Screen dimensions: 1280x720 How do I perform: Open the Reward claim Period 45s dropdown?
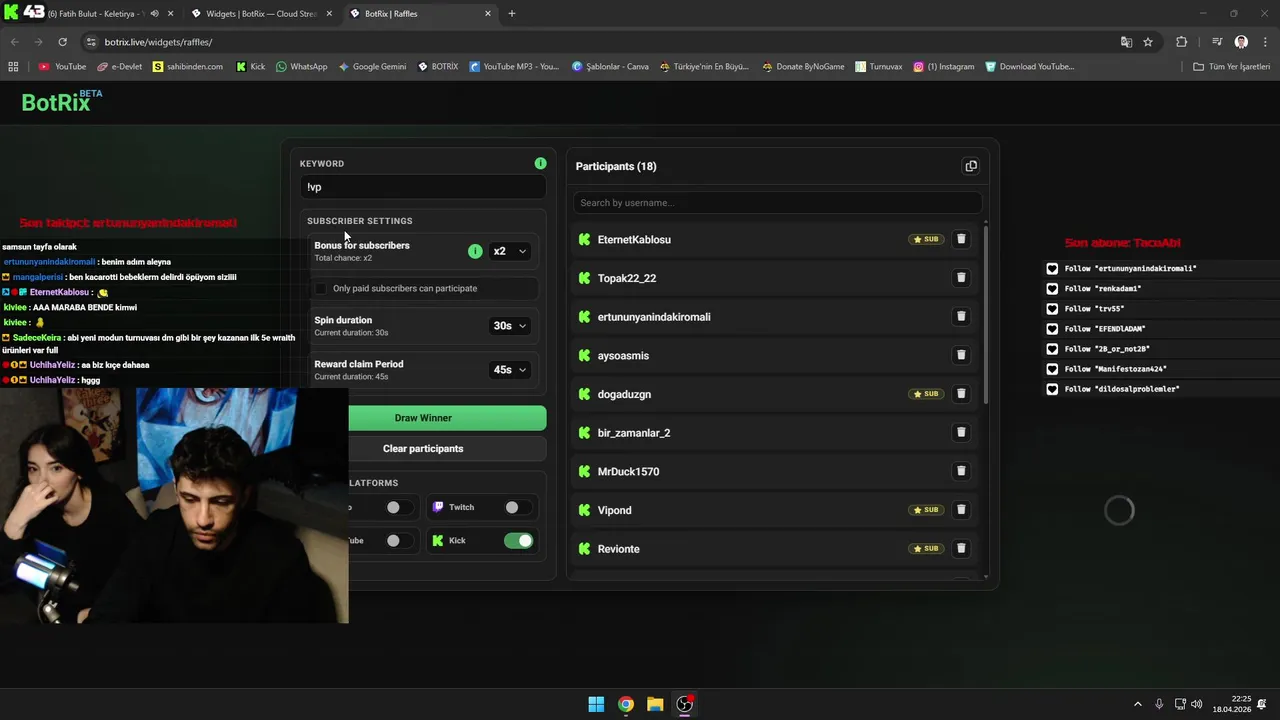click(509, 369)
